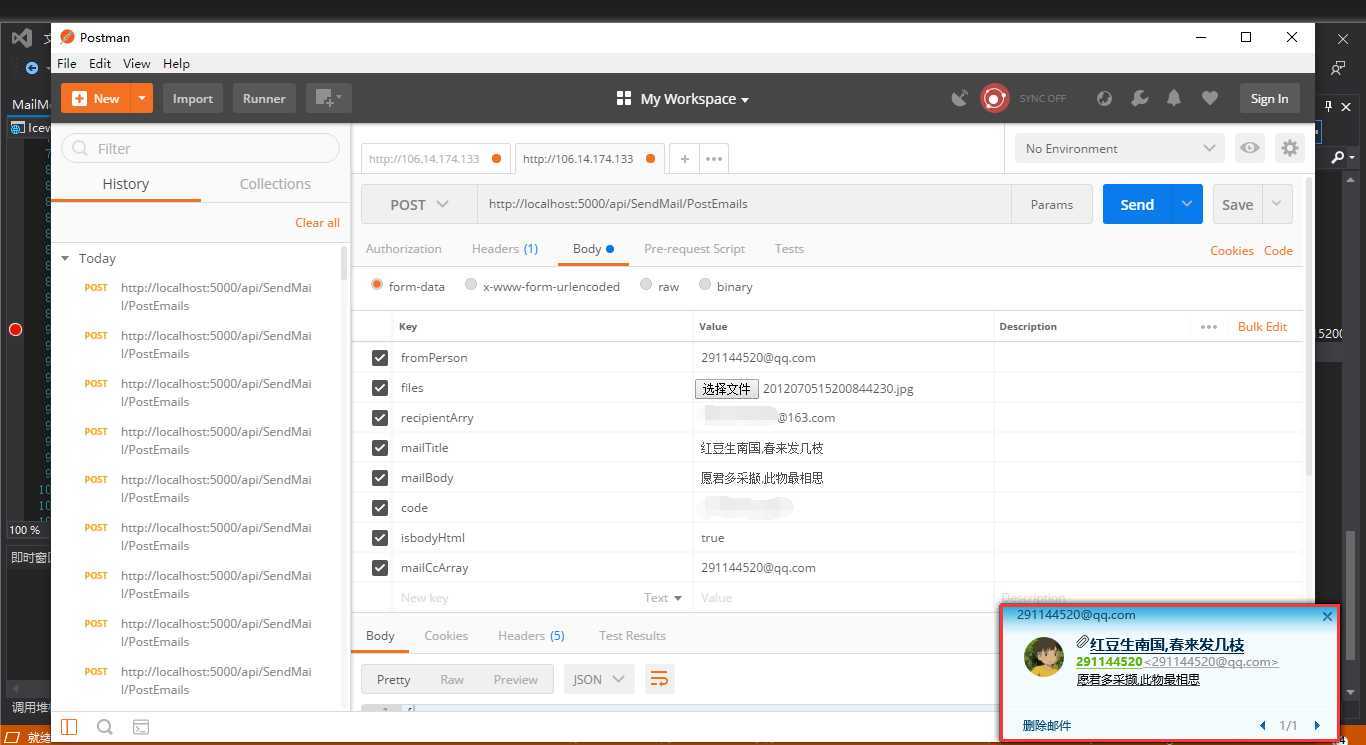Screen dimensions: 1366x745
Task: Click the Import button
Action: 192,98
